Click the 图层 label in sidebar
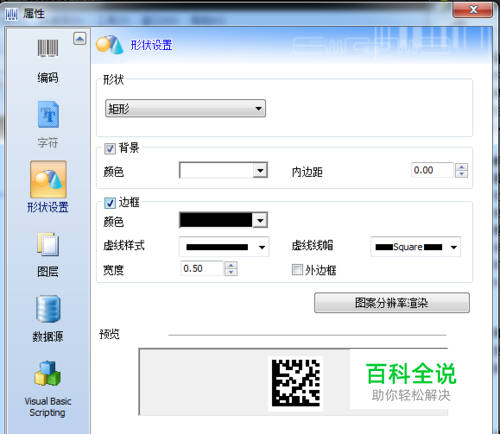Screen dimensions: 500x434 coord(48,272)
